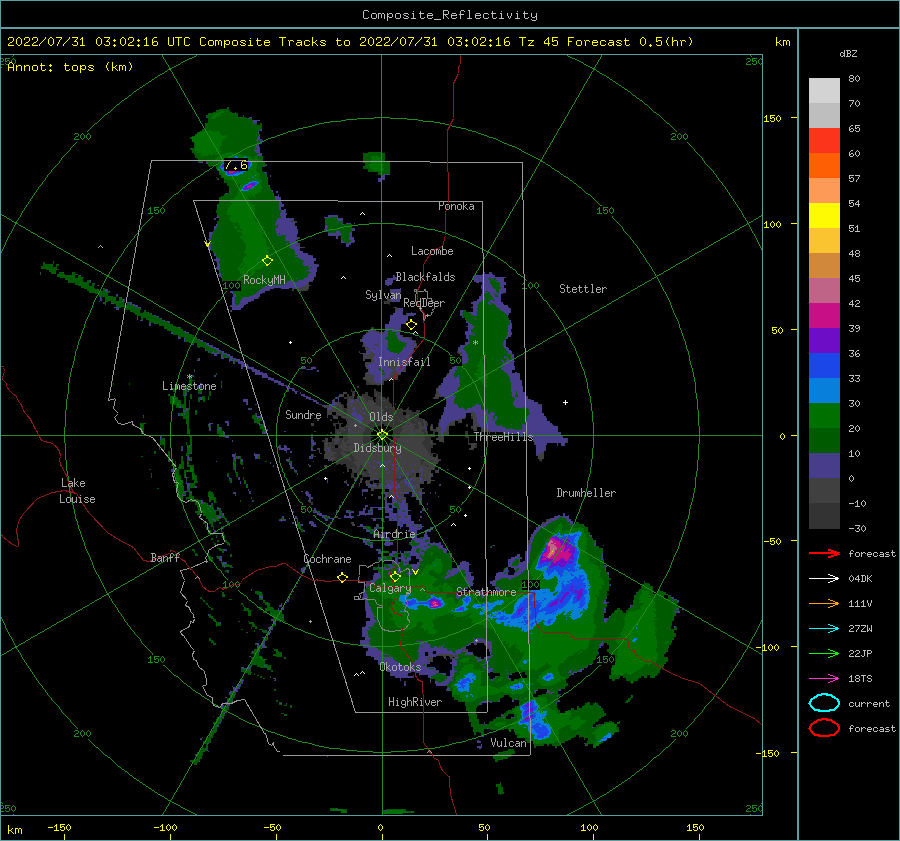Click radar center diamond between Olds and Didsbury
Screen dimensions: 900x841
click(x=382, y=435)
